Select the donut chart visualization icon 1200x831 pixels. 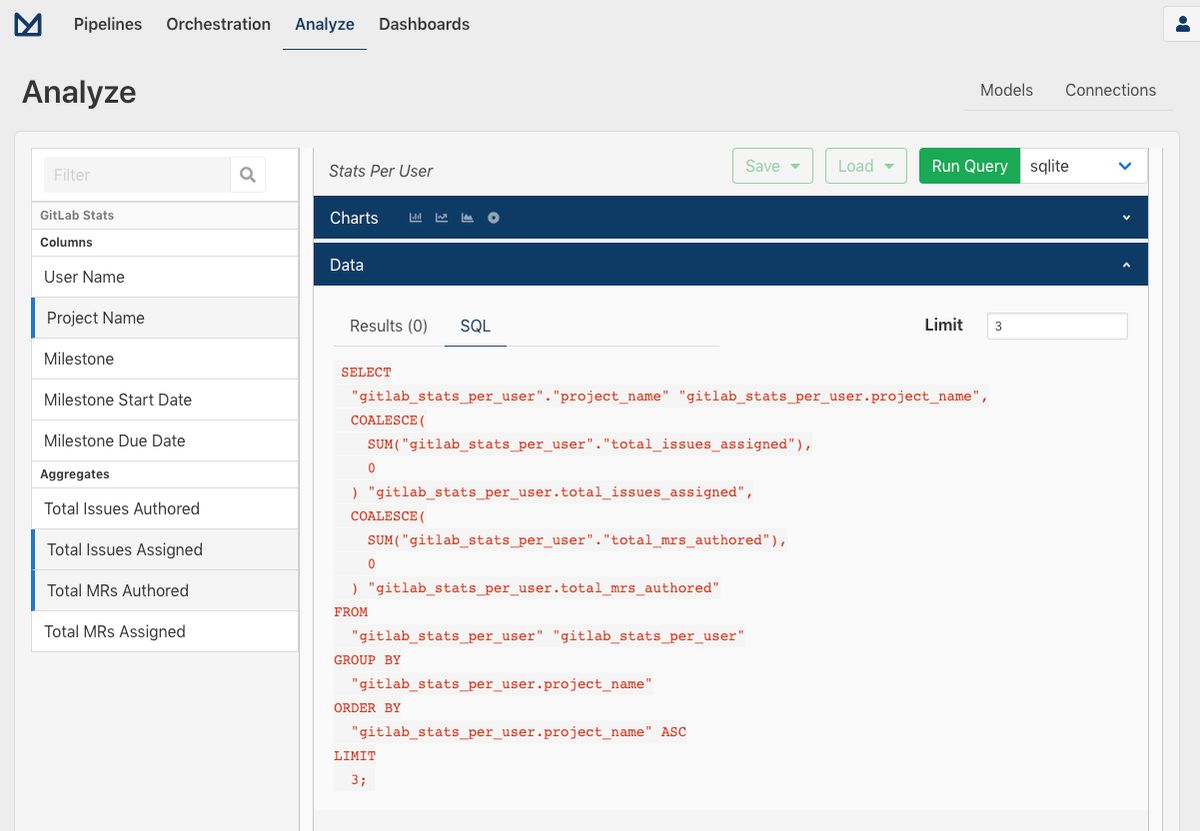pyautogui.click(x=492, y=217)
